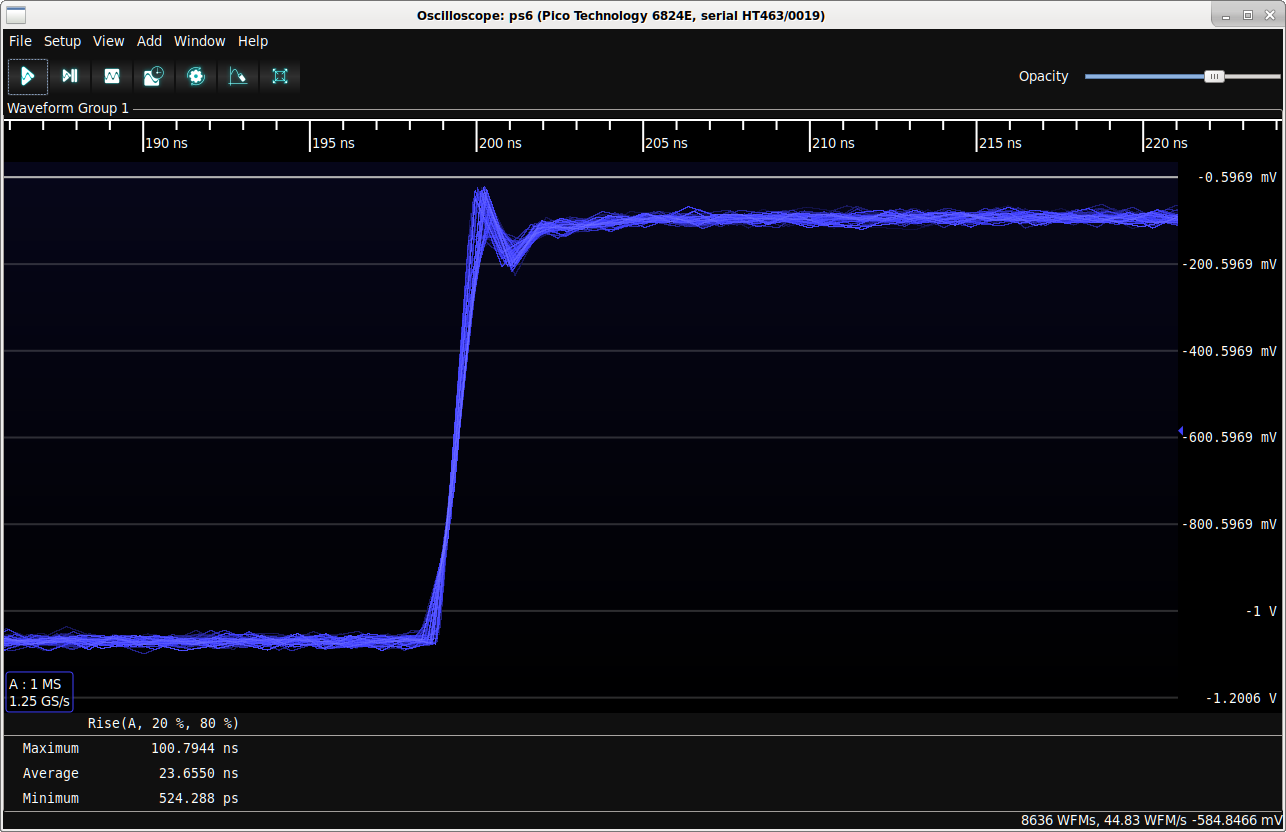Open the window menu icon in title bar
Image resolution: width=1286 pixels, height=832 pixels.
pos(15,15)
